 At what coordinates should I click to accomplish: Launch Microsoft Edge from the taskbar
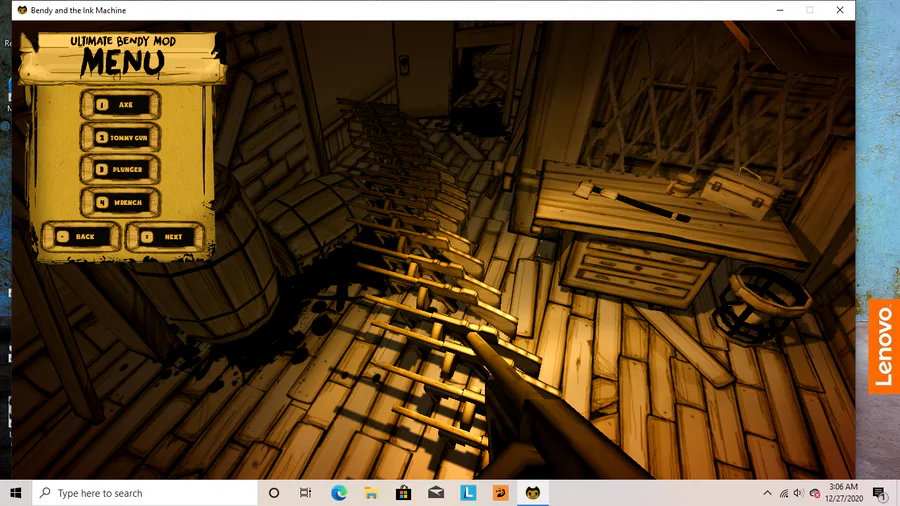coord(339,493)
